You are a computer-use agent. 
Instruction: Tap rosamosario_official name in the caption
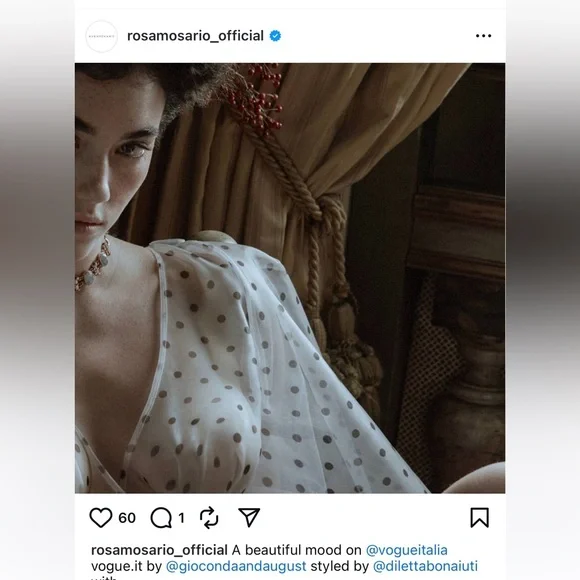[159, 550]
